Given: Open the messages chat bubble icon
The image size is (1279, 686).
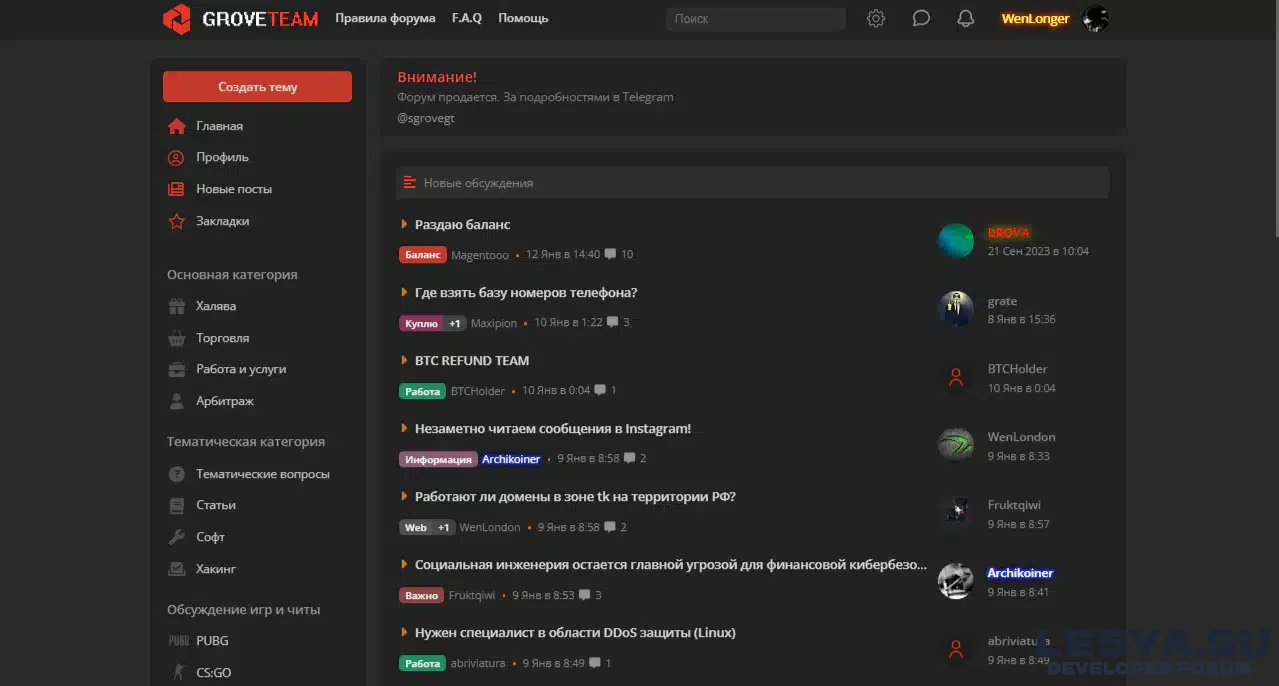Looking at the screenshot, I should pyautogui.click(x=921, y=19).
